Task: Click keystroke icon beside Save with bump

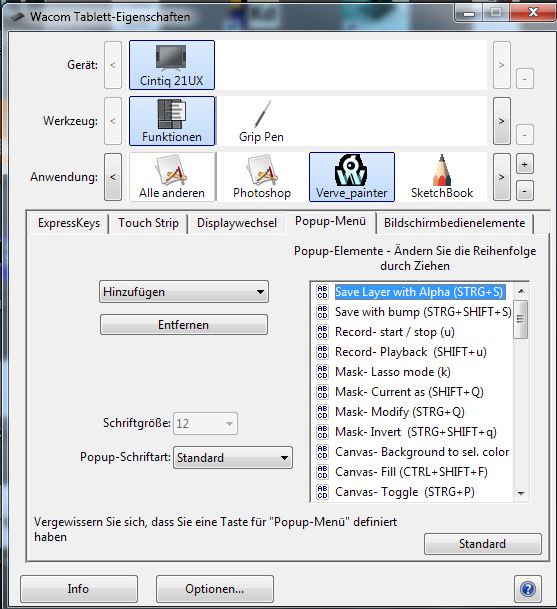Action: [322, 311]
